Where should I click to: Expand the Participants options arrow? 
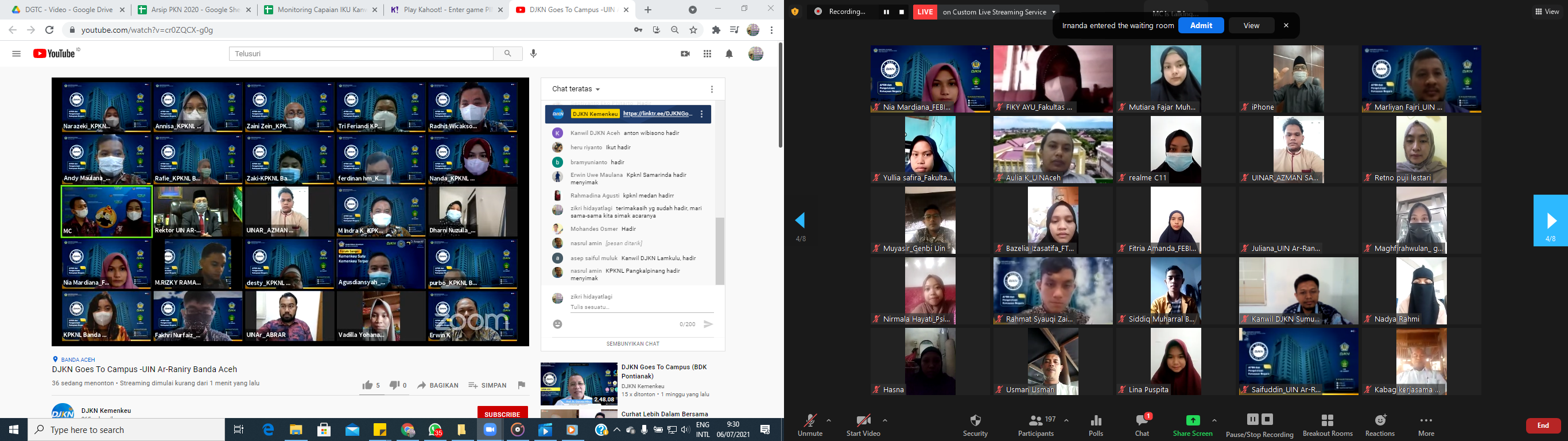click(x=1066, y=420)
